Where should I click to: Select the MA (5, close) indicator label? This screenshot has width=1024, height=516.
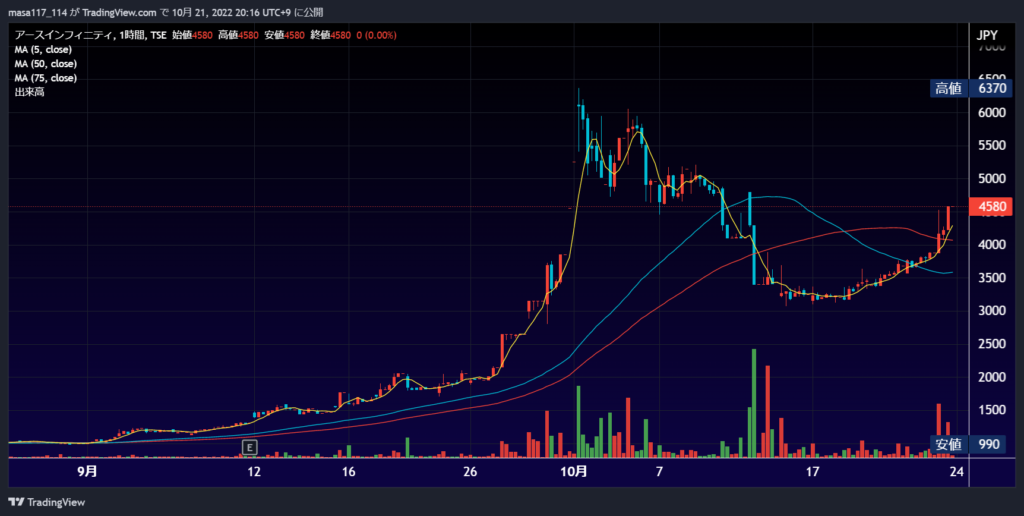tap(43, 50)
